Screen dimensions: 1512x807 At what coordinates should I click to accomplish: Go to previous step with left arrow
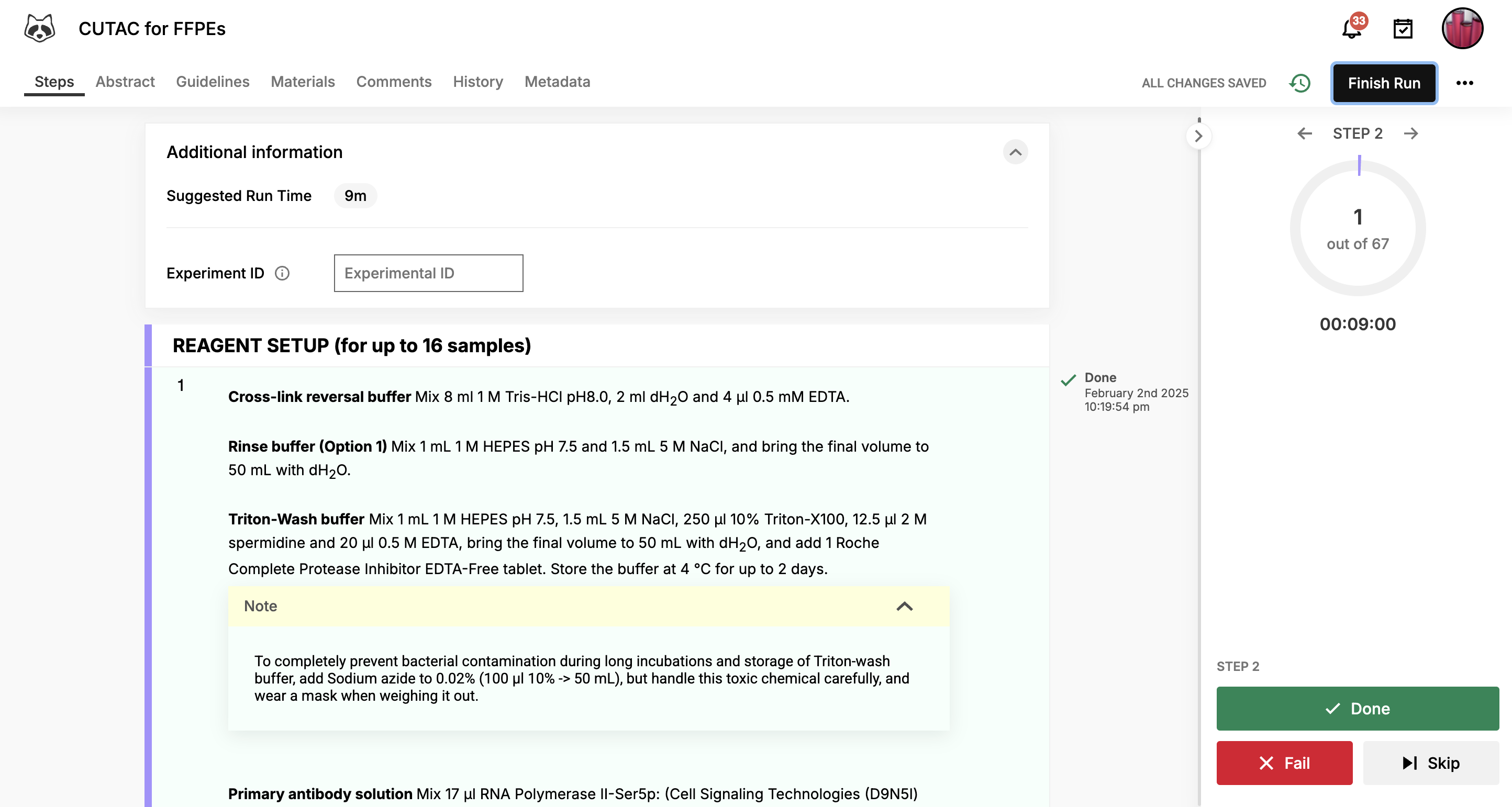1304,134
